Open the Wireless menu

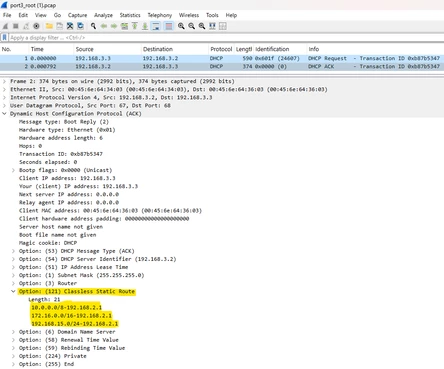pos(189,15)
